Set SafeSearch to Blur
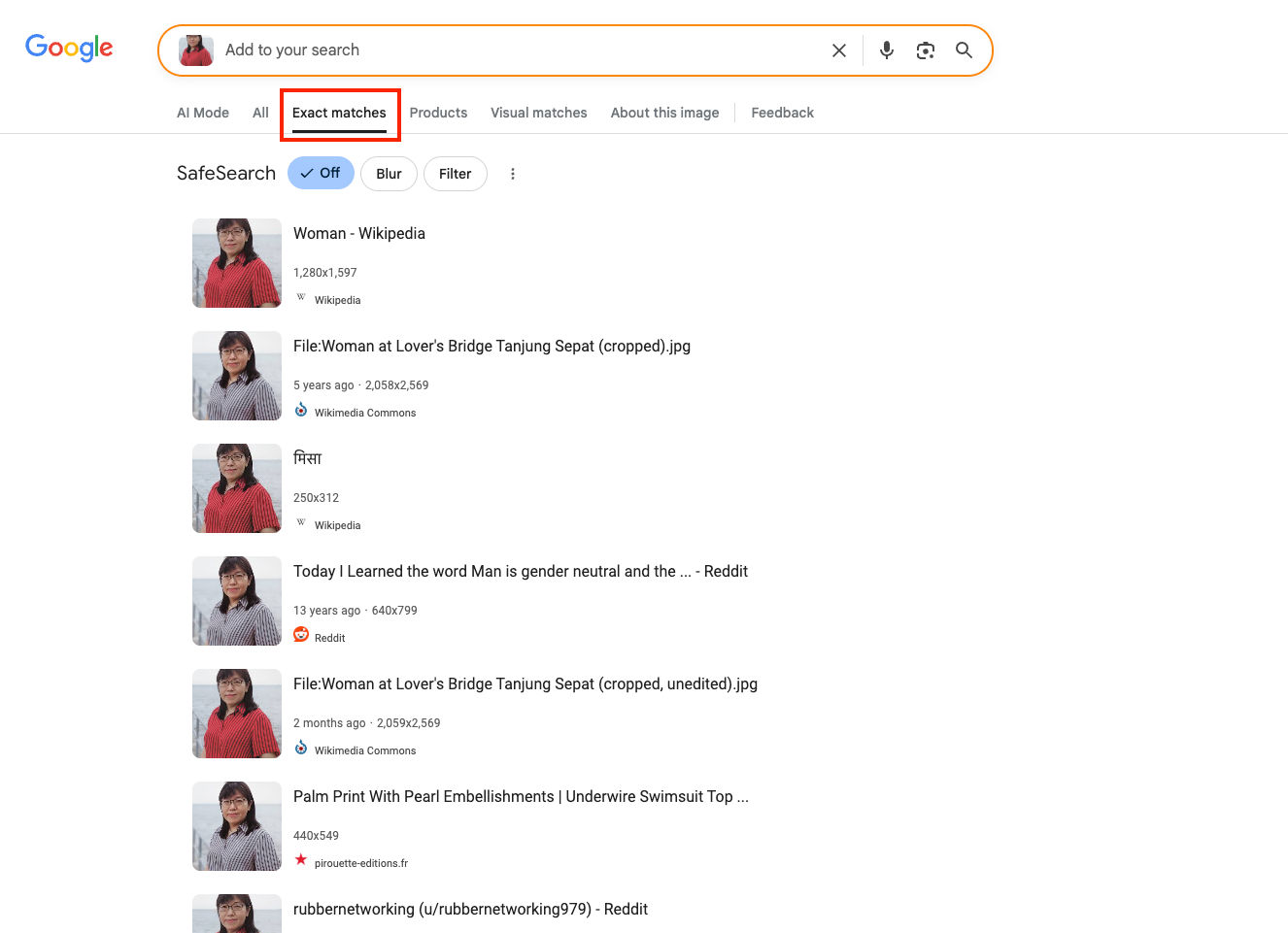Image resolution: width=1288 pixels, height=933 pixels. [x=389, y=174]
